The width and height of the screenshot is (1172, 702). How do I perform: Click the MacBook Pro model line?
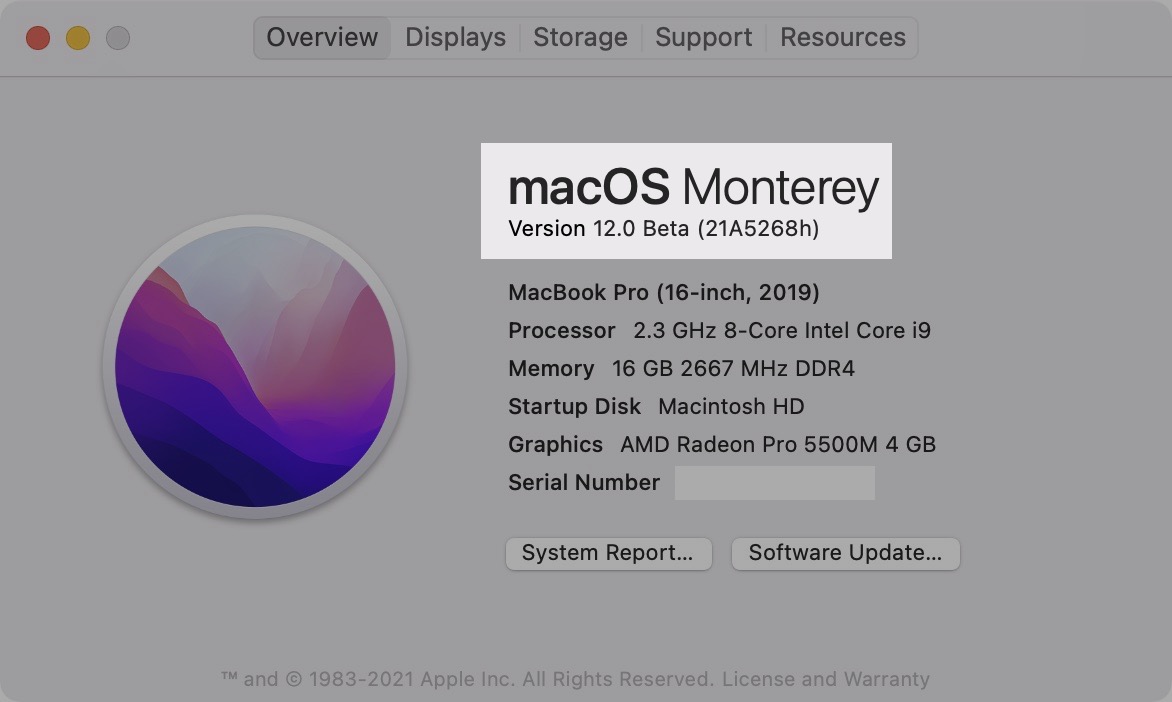[x=663, y=293]
